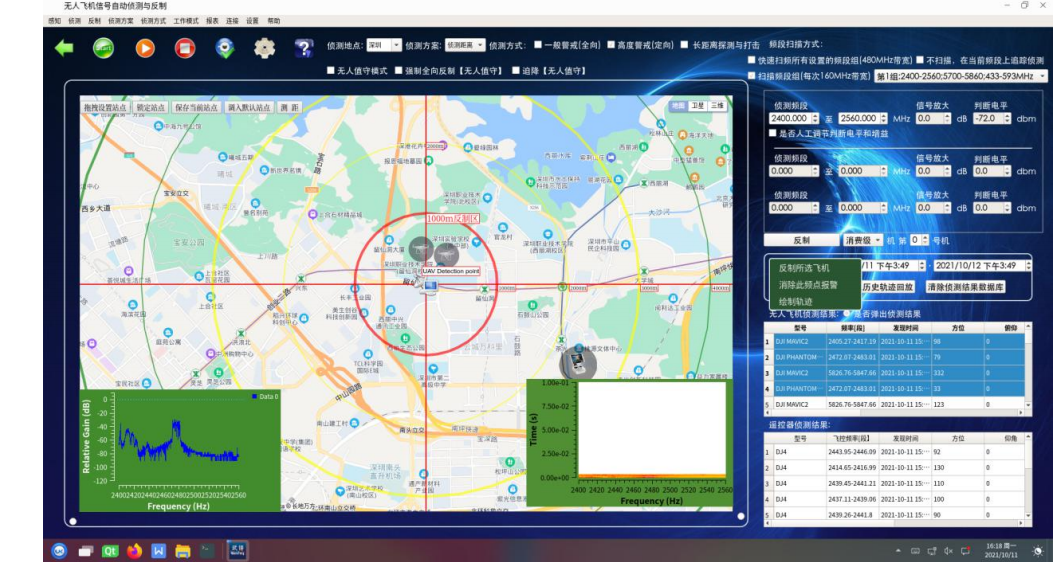Click the 拖拽设置站点 map button
Screen dimensions: 1060x562
(105, 108)
